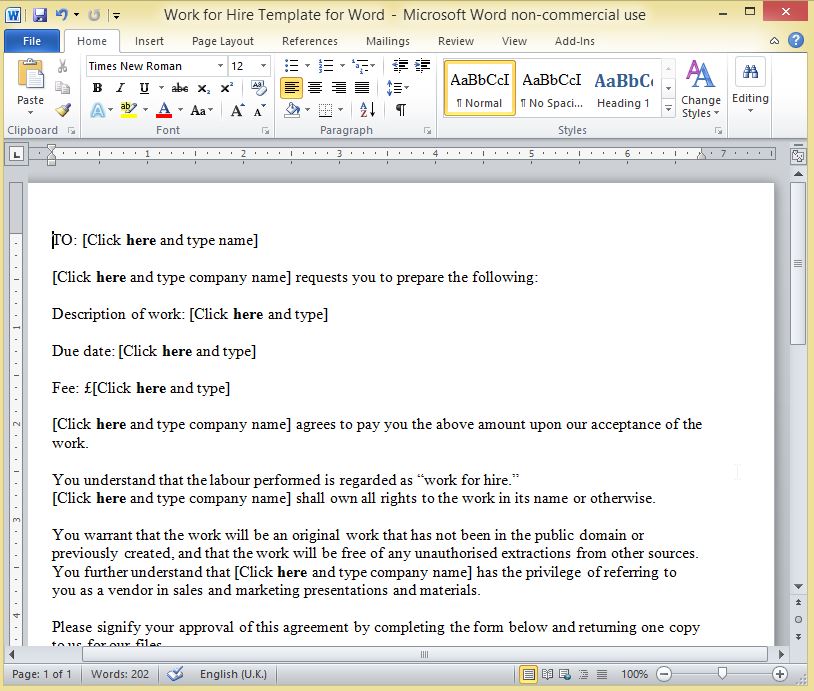This screenshot has height=691, width=814.
Task: Toggle Show/Hide paragraph marks
Action: (x=400, y=110)
